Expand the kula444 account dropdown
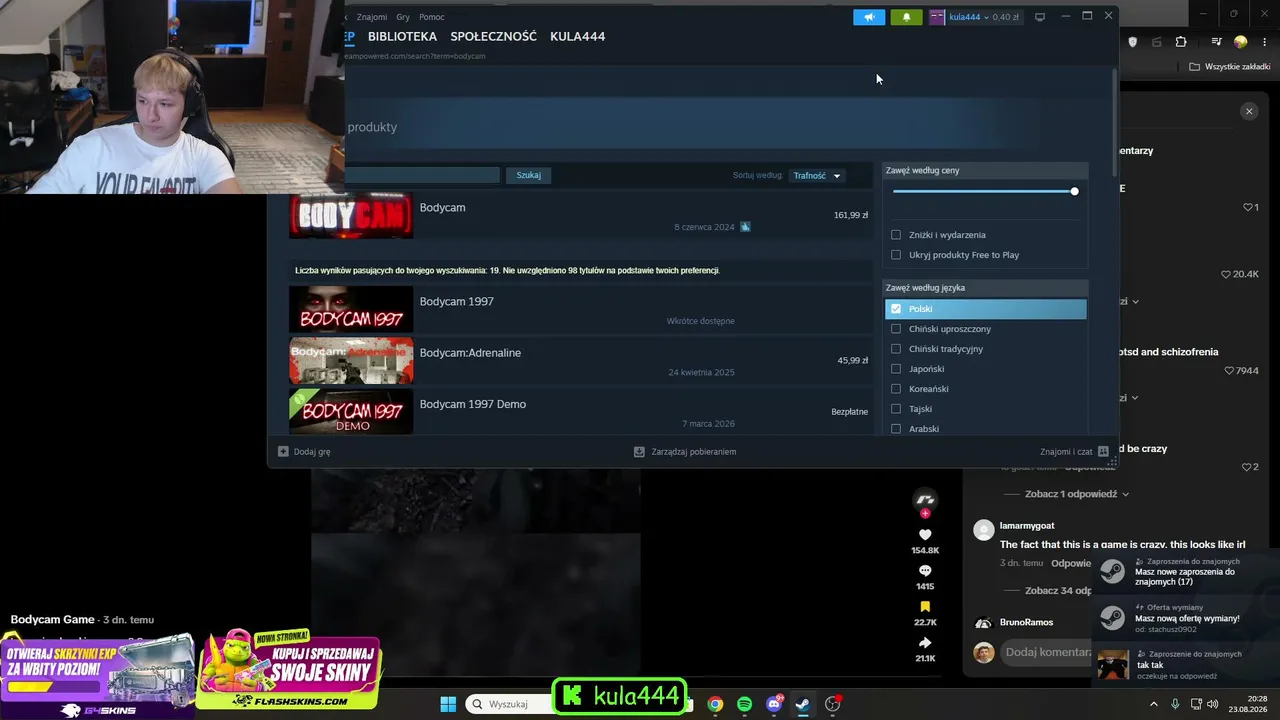This screenshot has width=1280, height=720. pyautogui.click(x=987, y=17)
